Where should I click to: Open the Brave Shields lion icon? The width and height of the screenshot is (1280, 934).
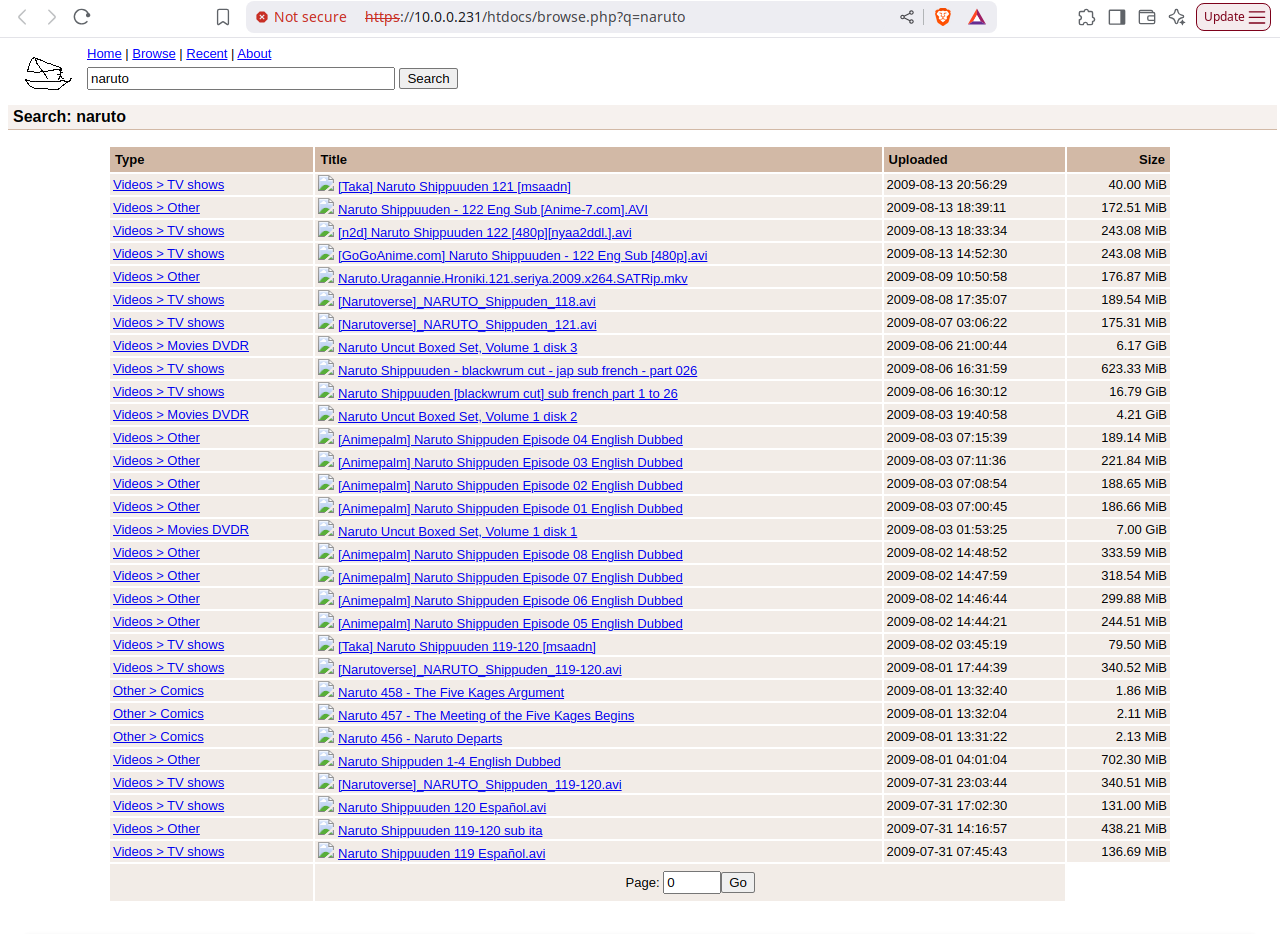click(x=942, y=17)
